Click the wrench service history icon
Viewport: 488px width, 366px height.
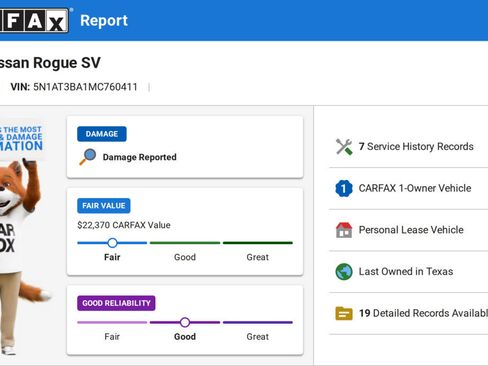pyautogui.click(x=344, y=147)
